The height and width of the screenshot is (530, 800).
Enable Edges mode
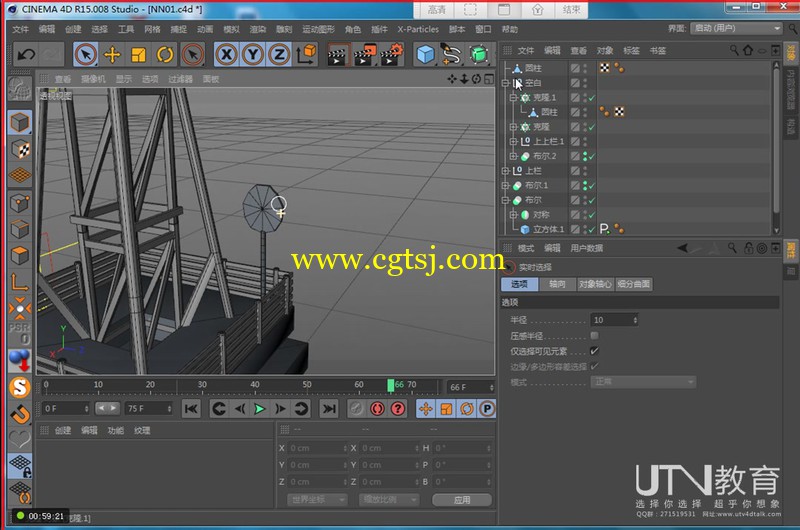click(20, 229)
